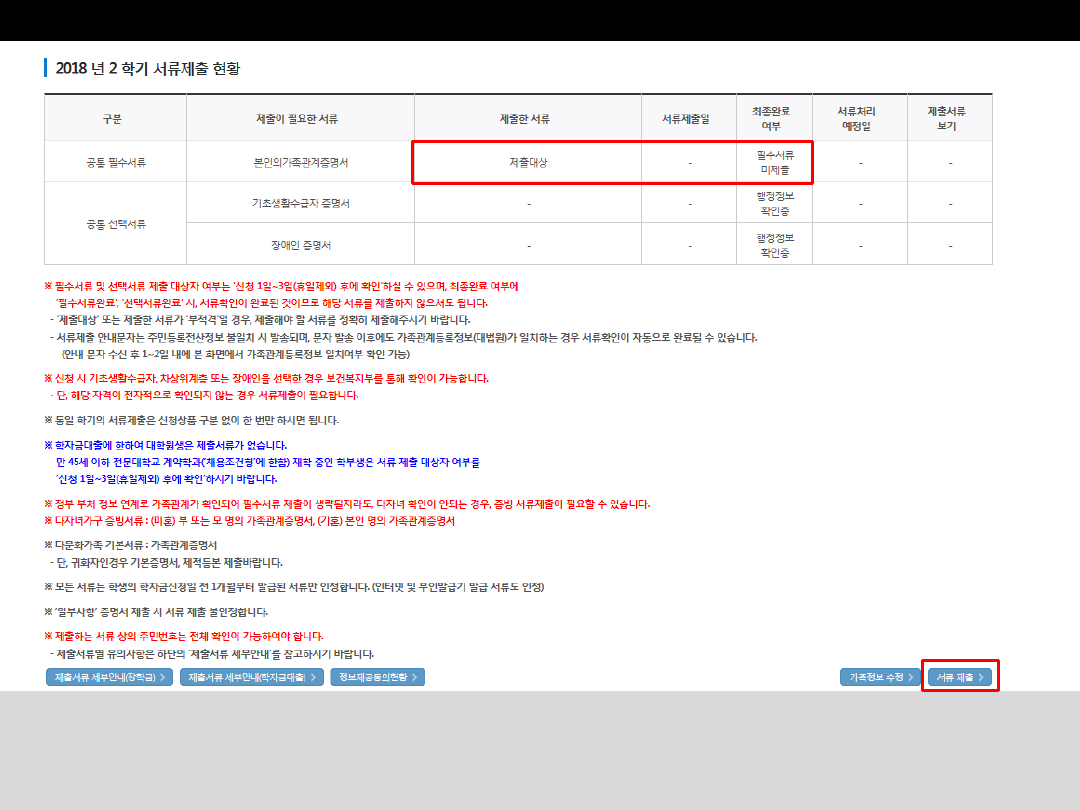Click the 최종완료 여부 column header
The width and height of the screenshot is (1080, 810).
click(x=774, y=119)
